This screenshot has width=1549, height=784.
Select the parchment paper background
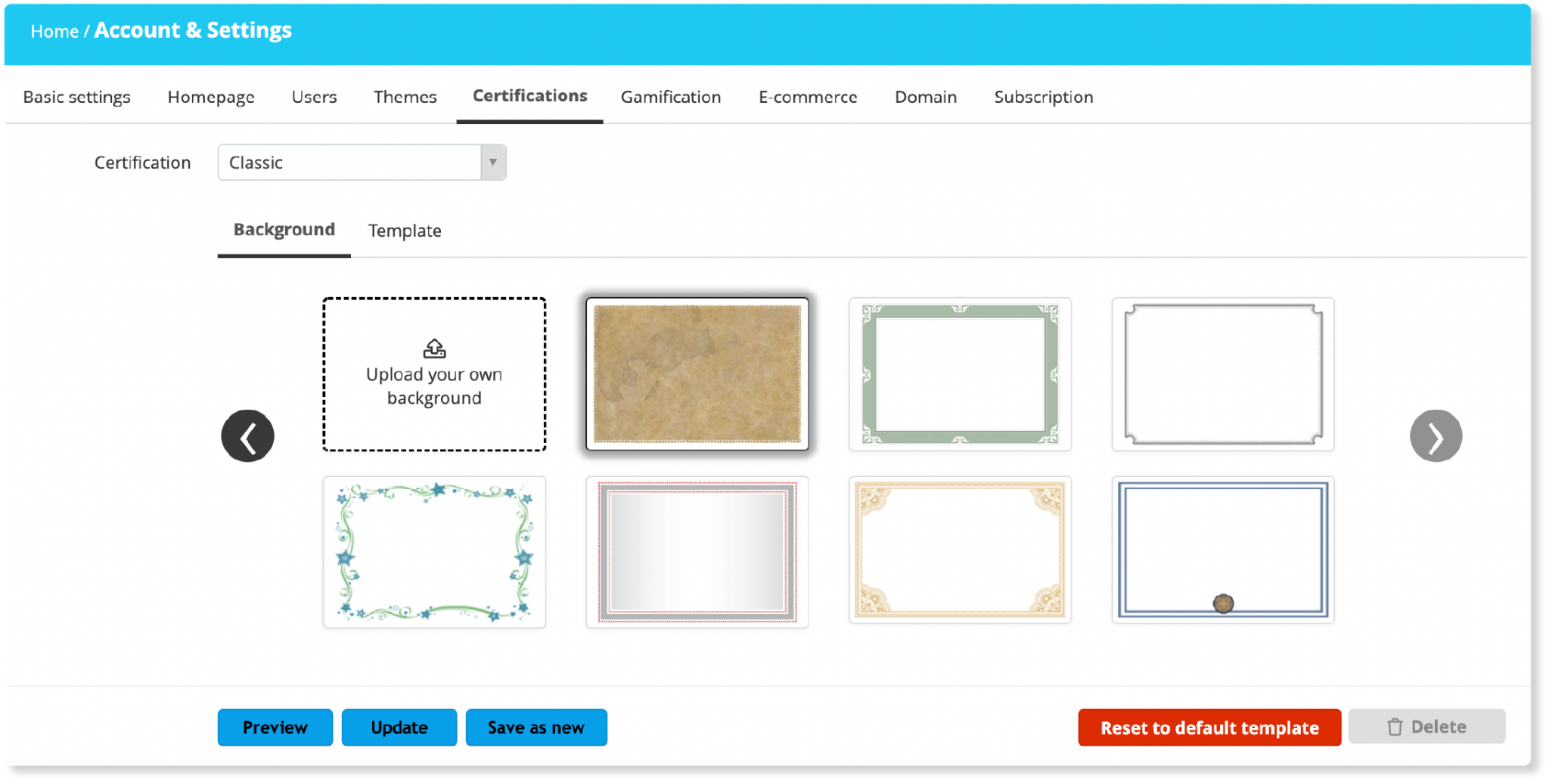pyautogui.click(x=697, y=374)
